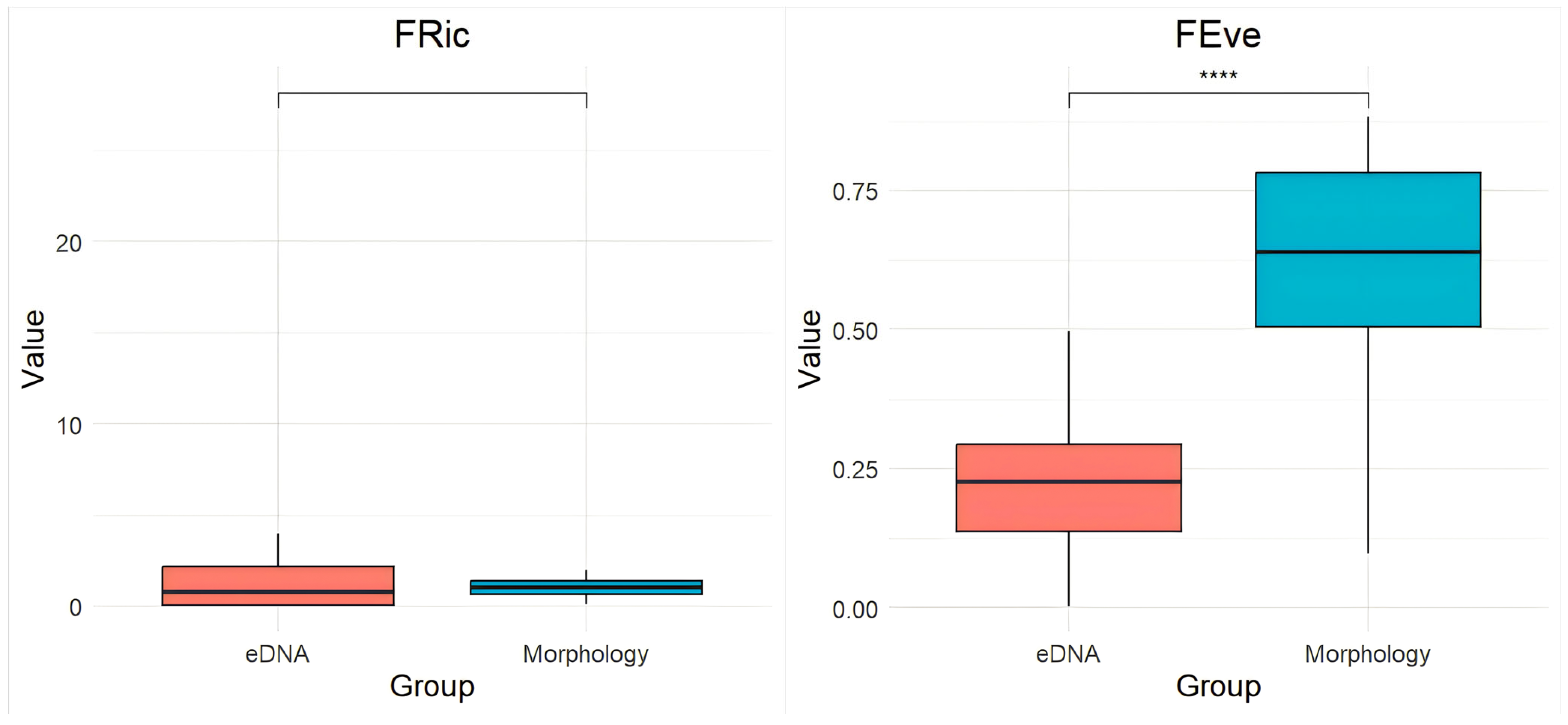
Task: Click the 0.50 tick label on FEve axis
Action: 855,331
